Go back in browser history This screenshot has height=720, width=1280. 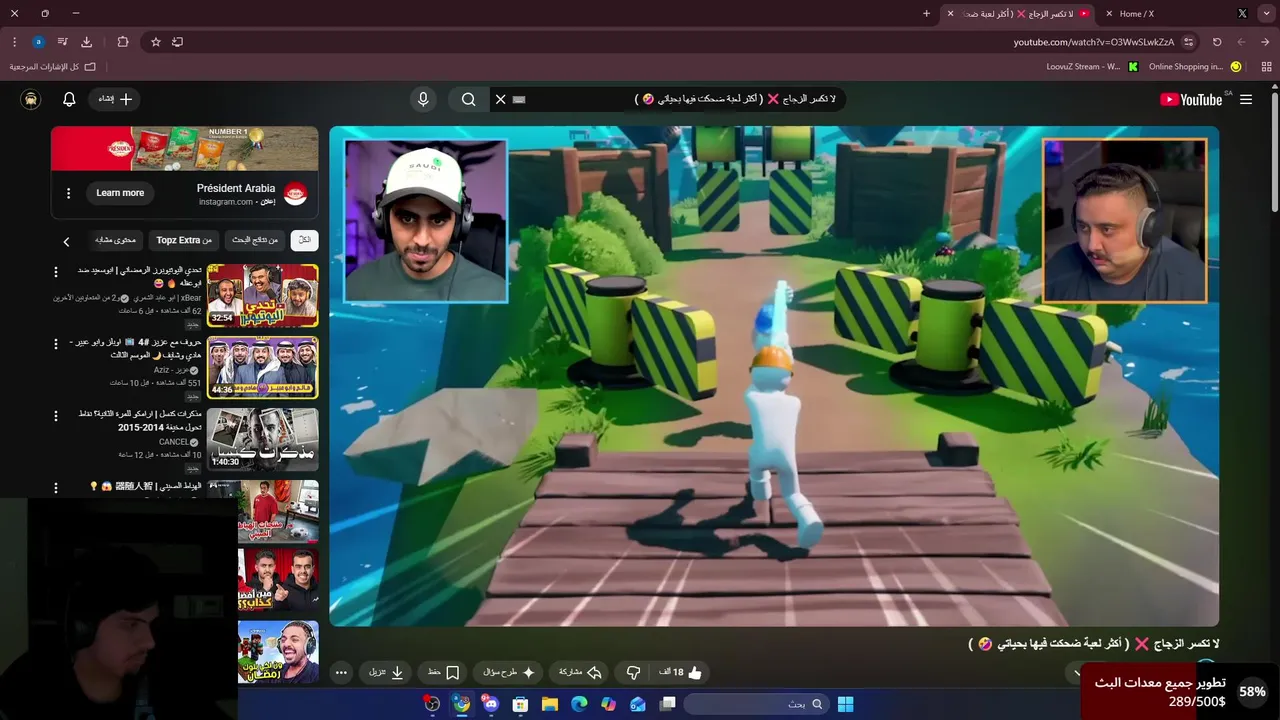[1266, 42]
